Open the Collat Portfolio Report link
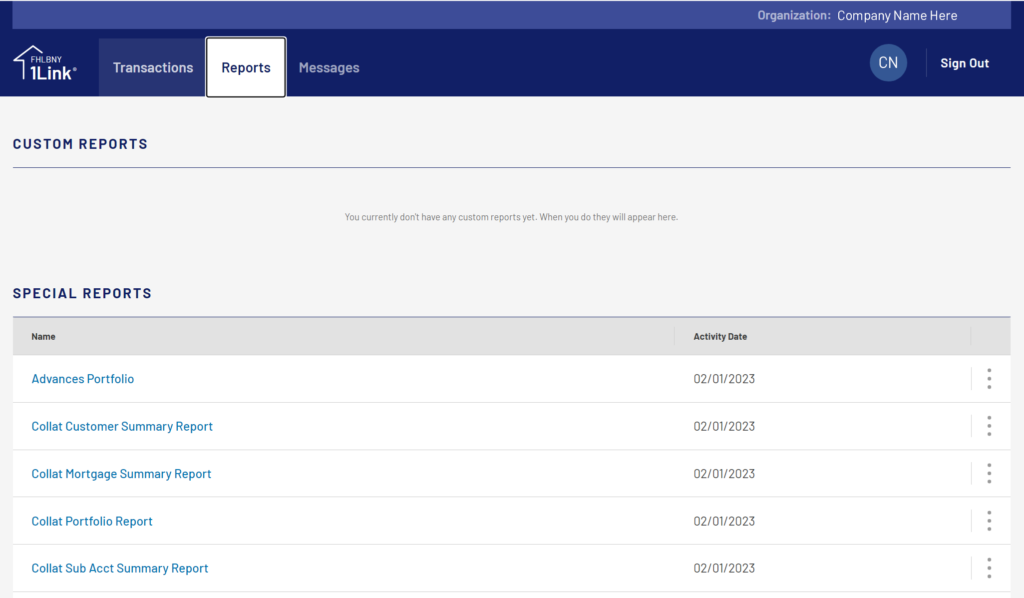The width and height of the screenshot is (1024, 598). pos(92,521)
